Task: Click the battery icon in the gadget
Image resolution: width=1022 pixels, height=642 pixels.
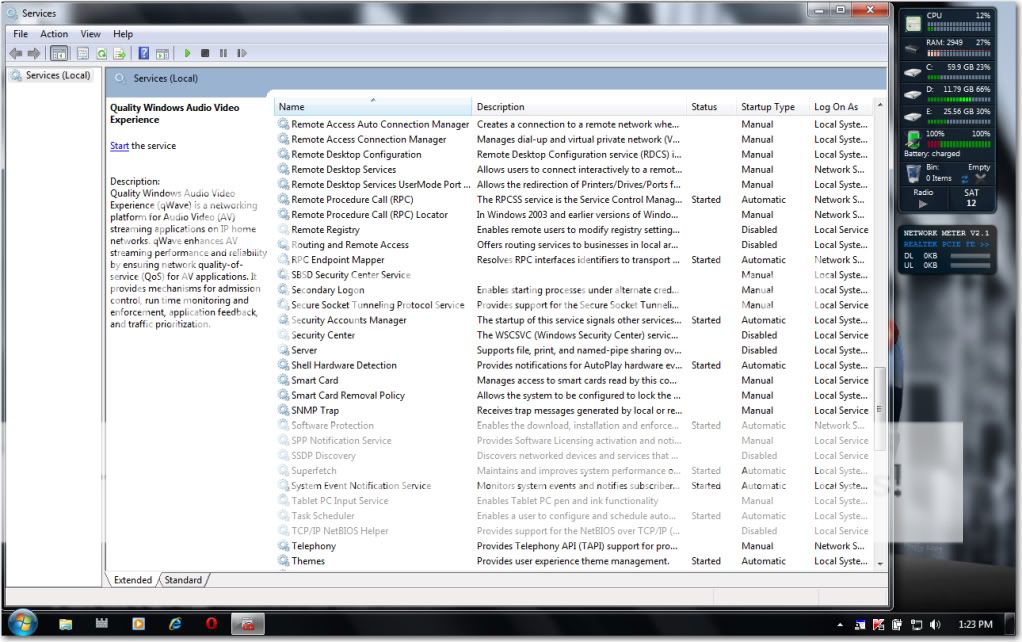Action: coord(912,139)
